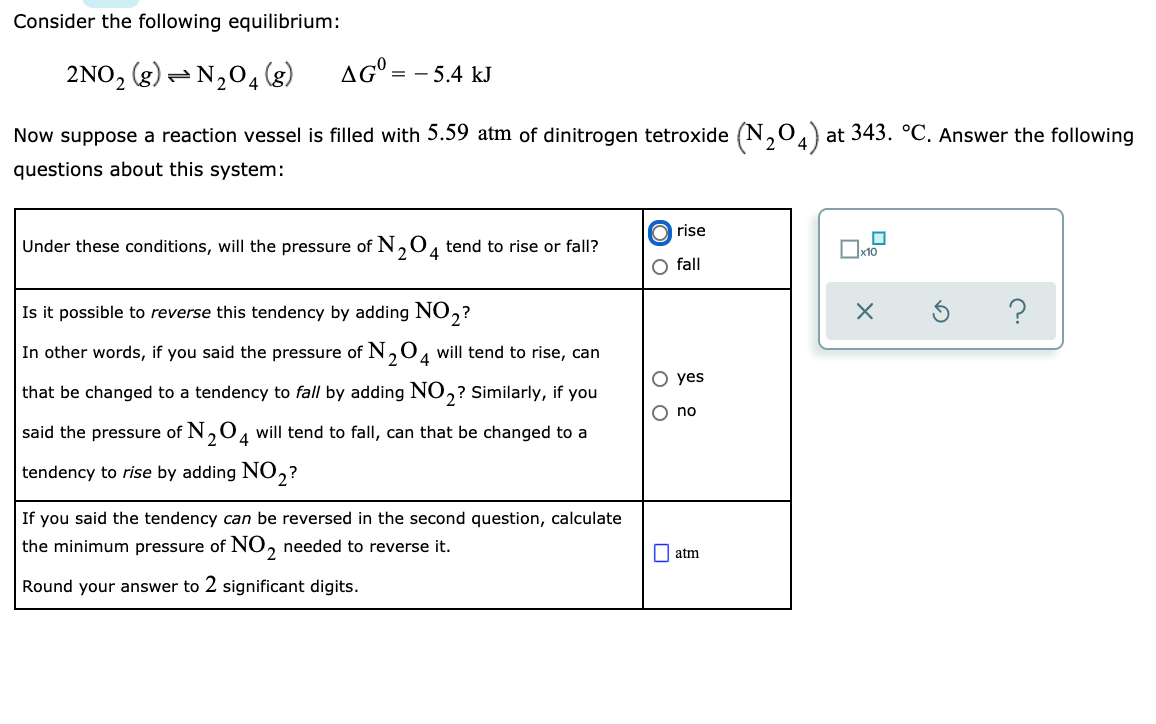This screenshot has height=724, width=1156.
Task: Click the currently selected rise option
Action: point(659,231)
